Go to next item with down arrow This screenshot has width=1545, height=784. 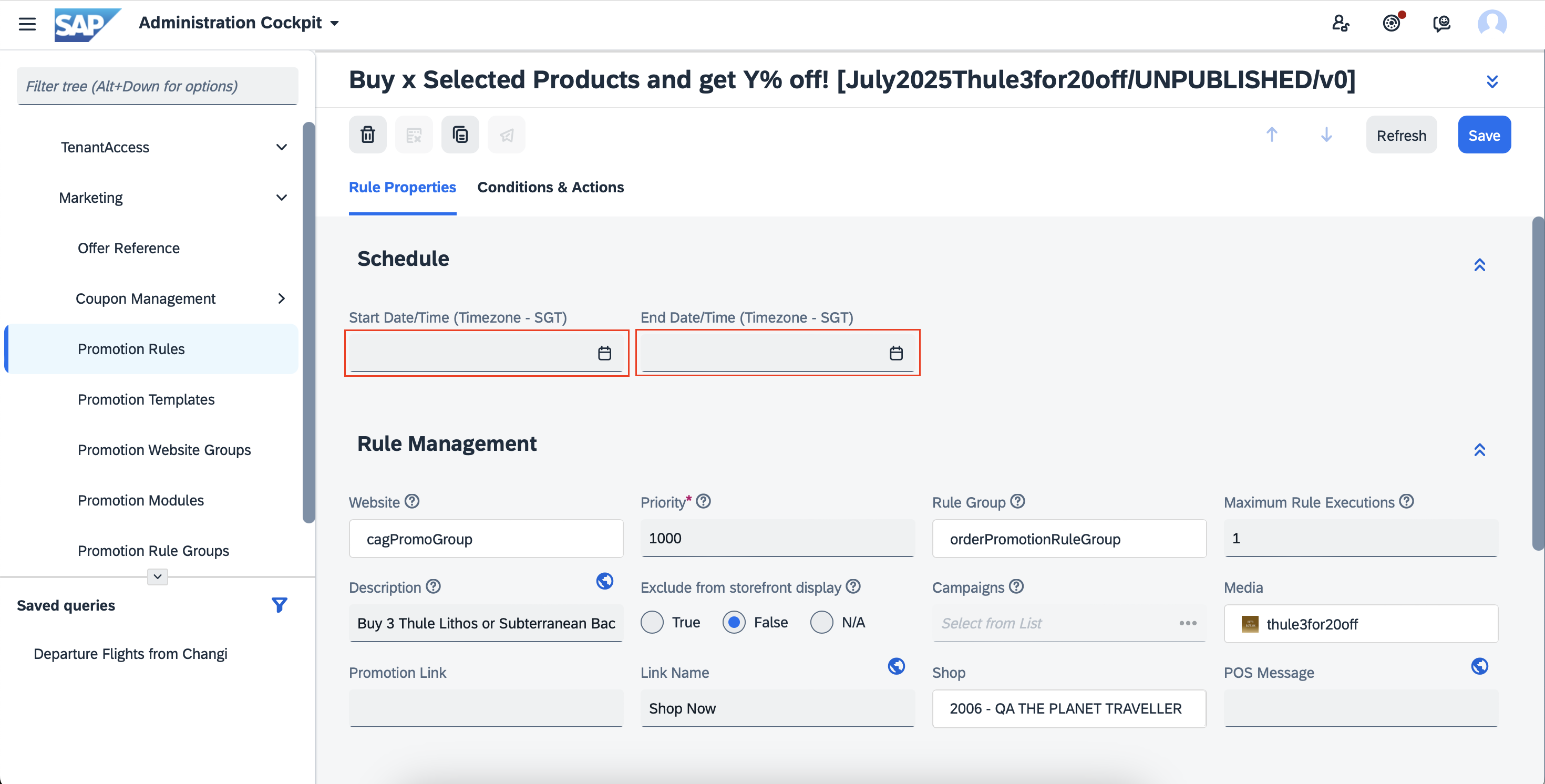tap(1326, 135)
